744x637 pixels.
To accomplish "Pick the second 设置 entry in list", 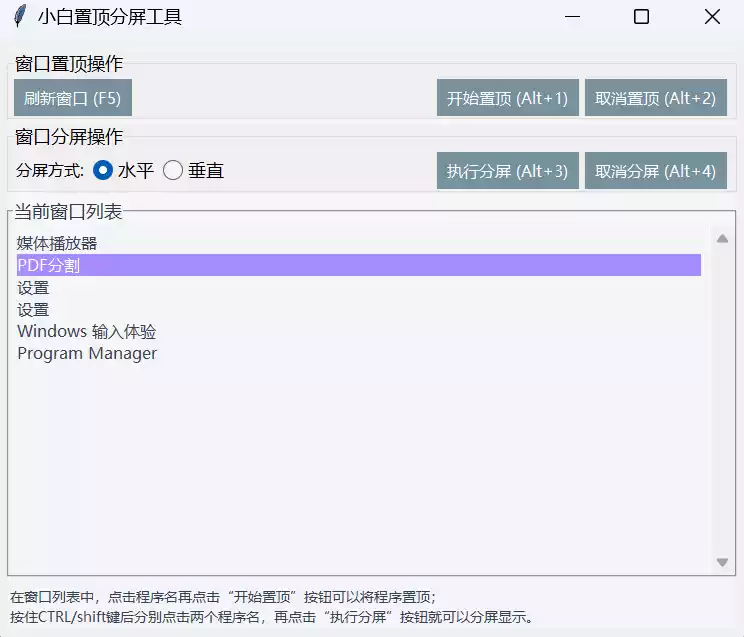I will pyautogui.click(x=33, y=309).
